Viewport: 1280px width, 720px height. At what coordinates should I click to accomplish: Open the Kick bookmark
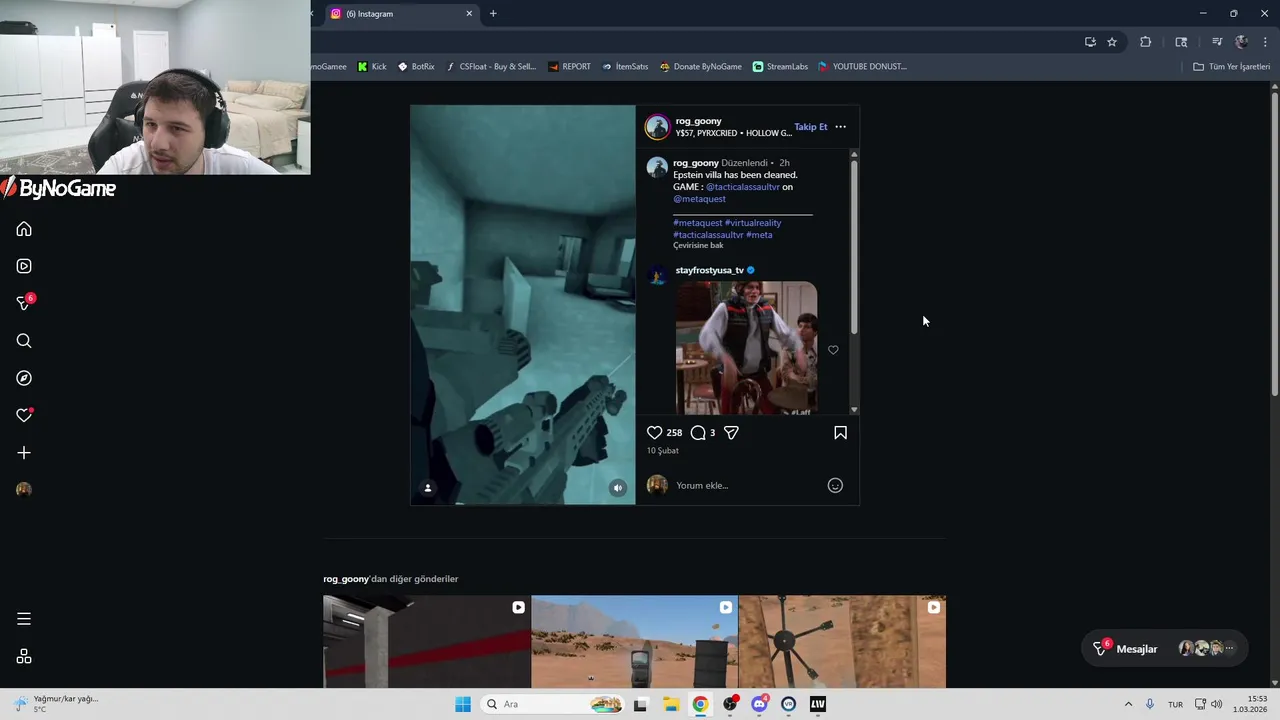(372, 67)
